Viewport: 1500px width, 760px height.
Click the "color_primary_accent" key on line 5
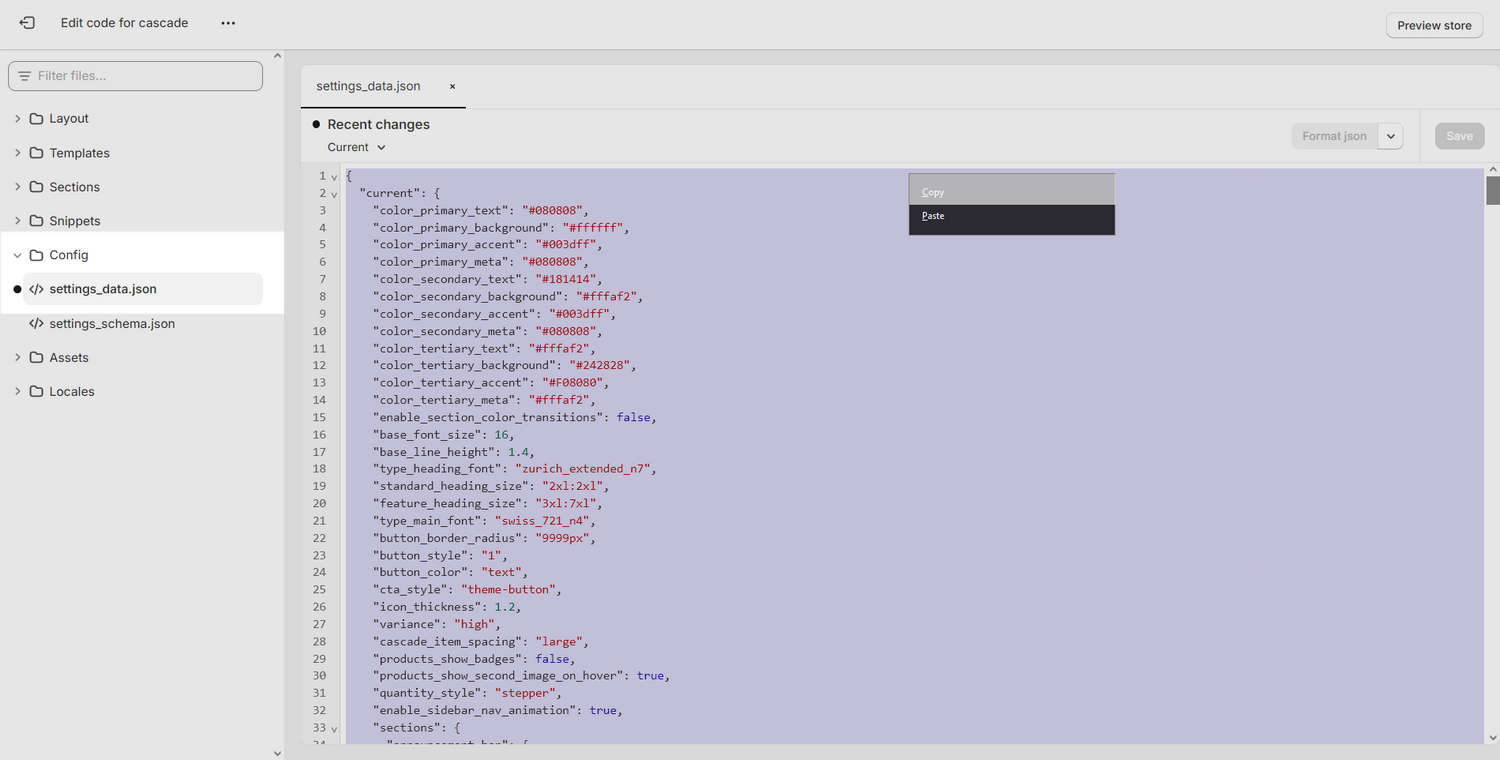tap(451, 245)
